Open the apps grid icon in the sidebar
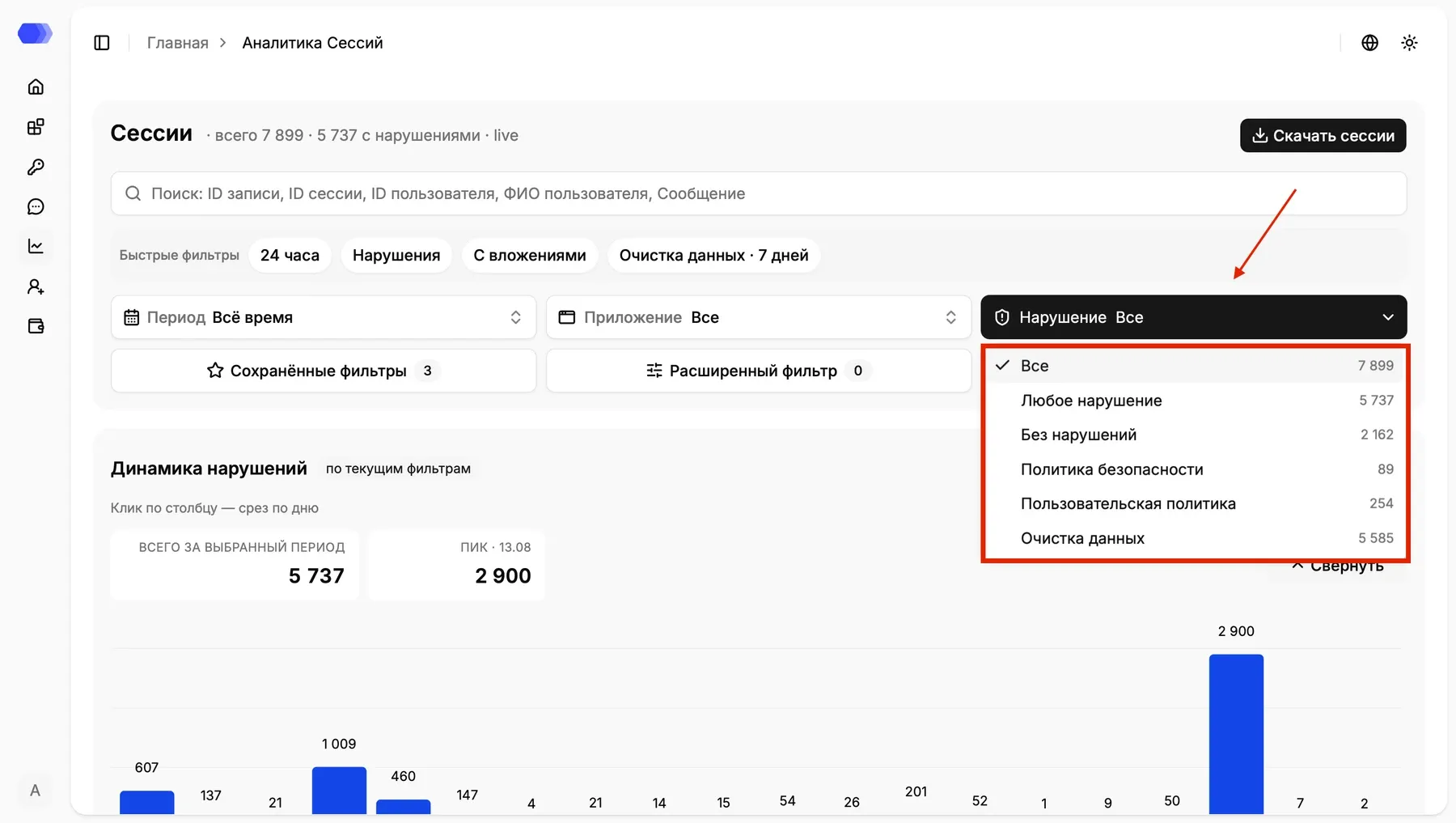 pos(36,127)
